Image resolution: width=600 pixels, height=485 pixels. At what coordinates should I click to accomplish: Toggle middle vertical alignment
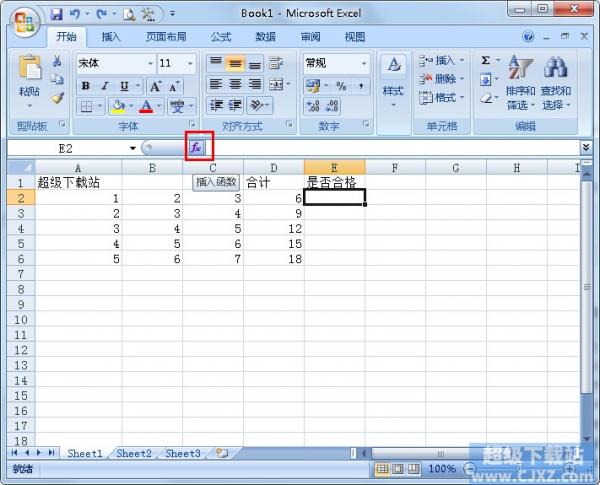[x=235, y=63]
